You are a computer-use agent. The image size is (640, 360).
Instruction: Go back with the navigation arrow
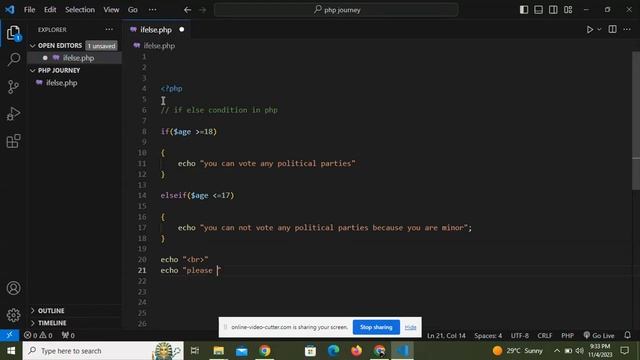click(x=187, y=10)
